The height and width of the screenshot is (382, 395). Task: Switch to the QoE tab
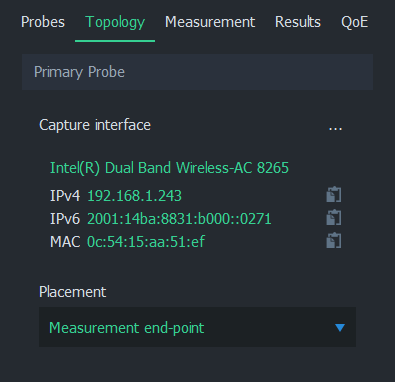pyautogui.click(x=355, y=22)
